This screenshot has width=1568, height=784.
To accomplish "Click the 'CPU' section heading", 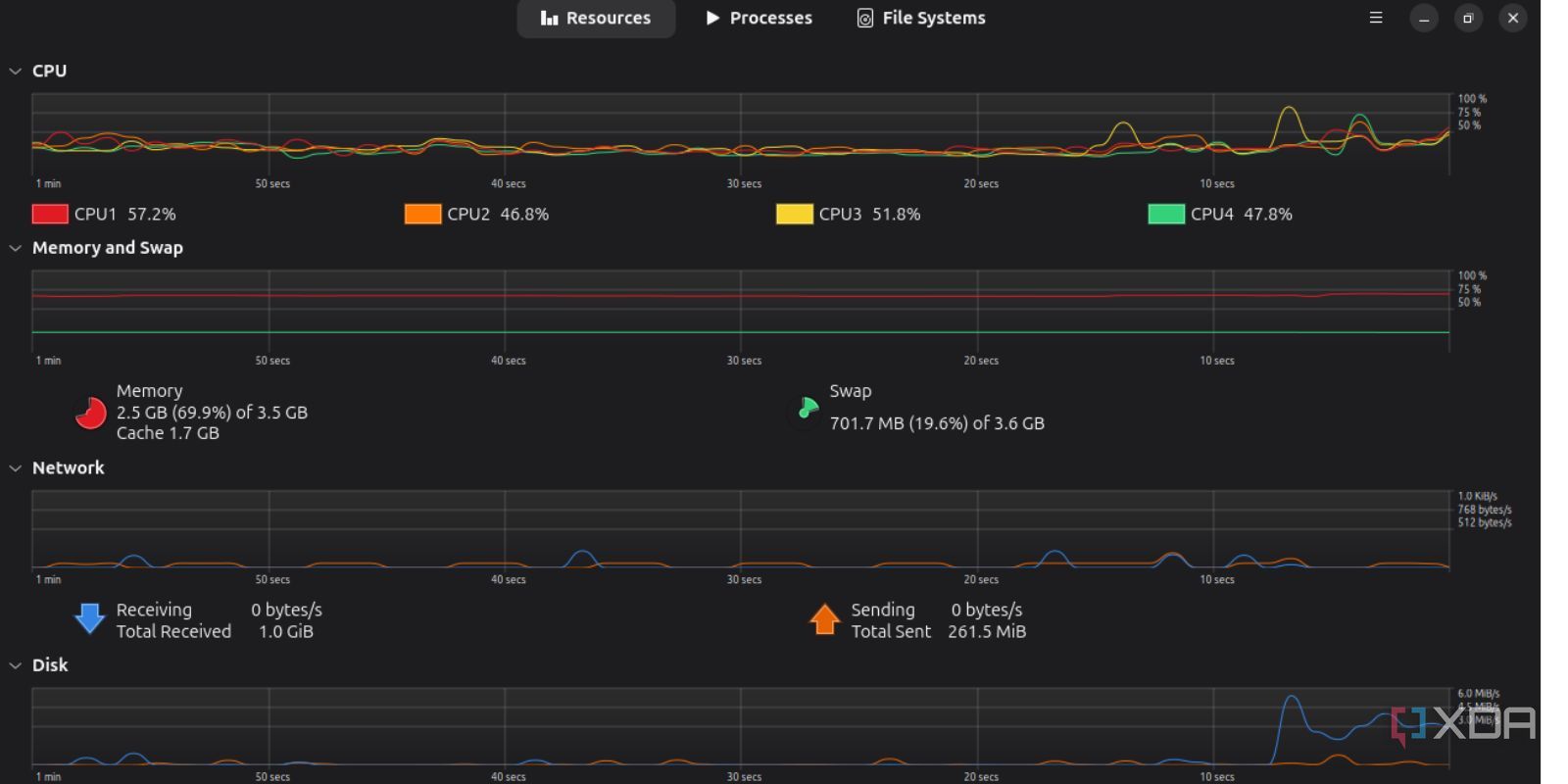I will (49, 72).
